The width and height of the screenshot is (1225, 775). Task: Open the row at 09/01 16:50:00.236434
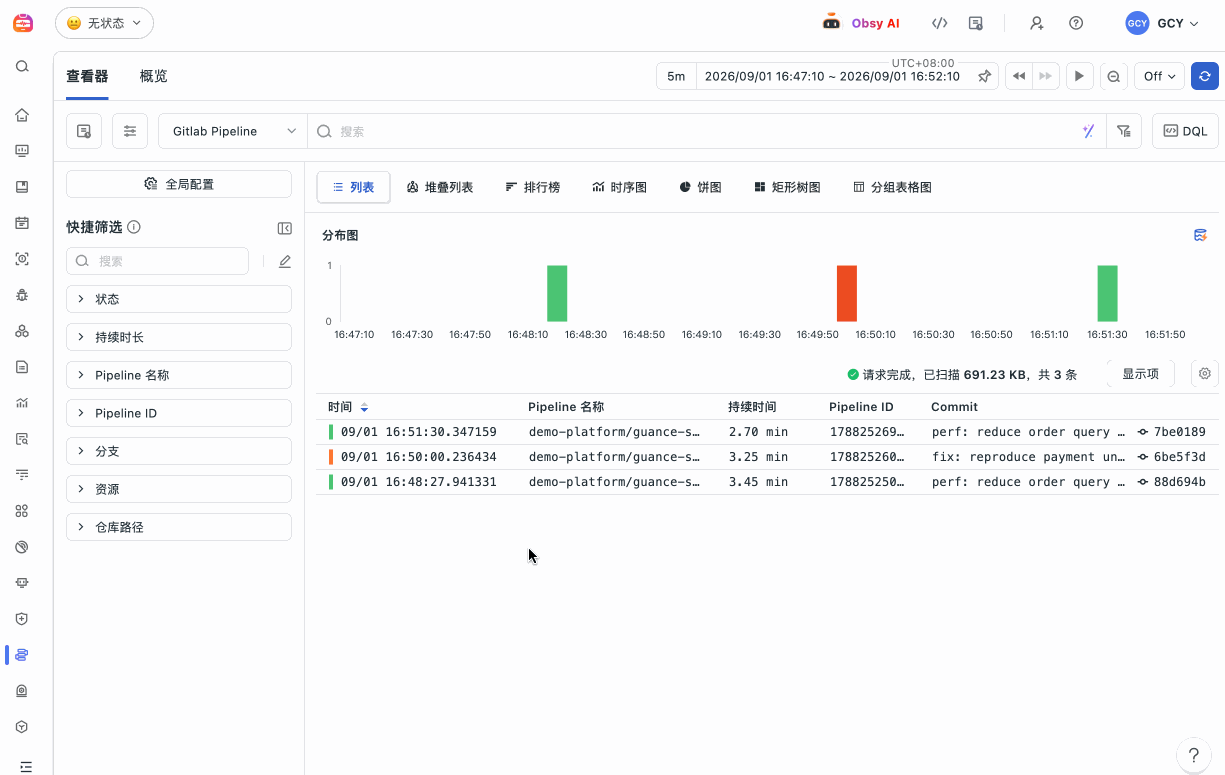pyautogui.click(x=767, y=457)
